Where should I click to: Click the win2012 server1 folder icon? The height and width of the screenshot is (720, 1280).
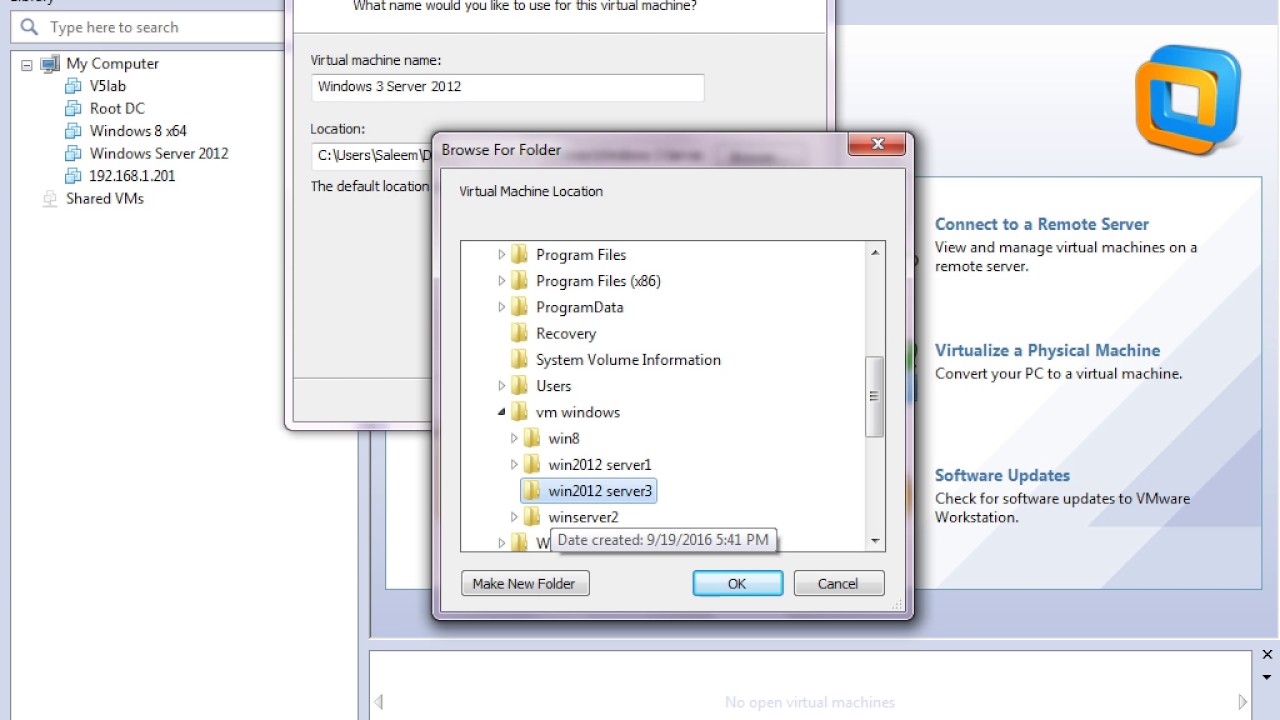pyautogui.click(x=532, y=464)
